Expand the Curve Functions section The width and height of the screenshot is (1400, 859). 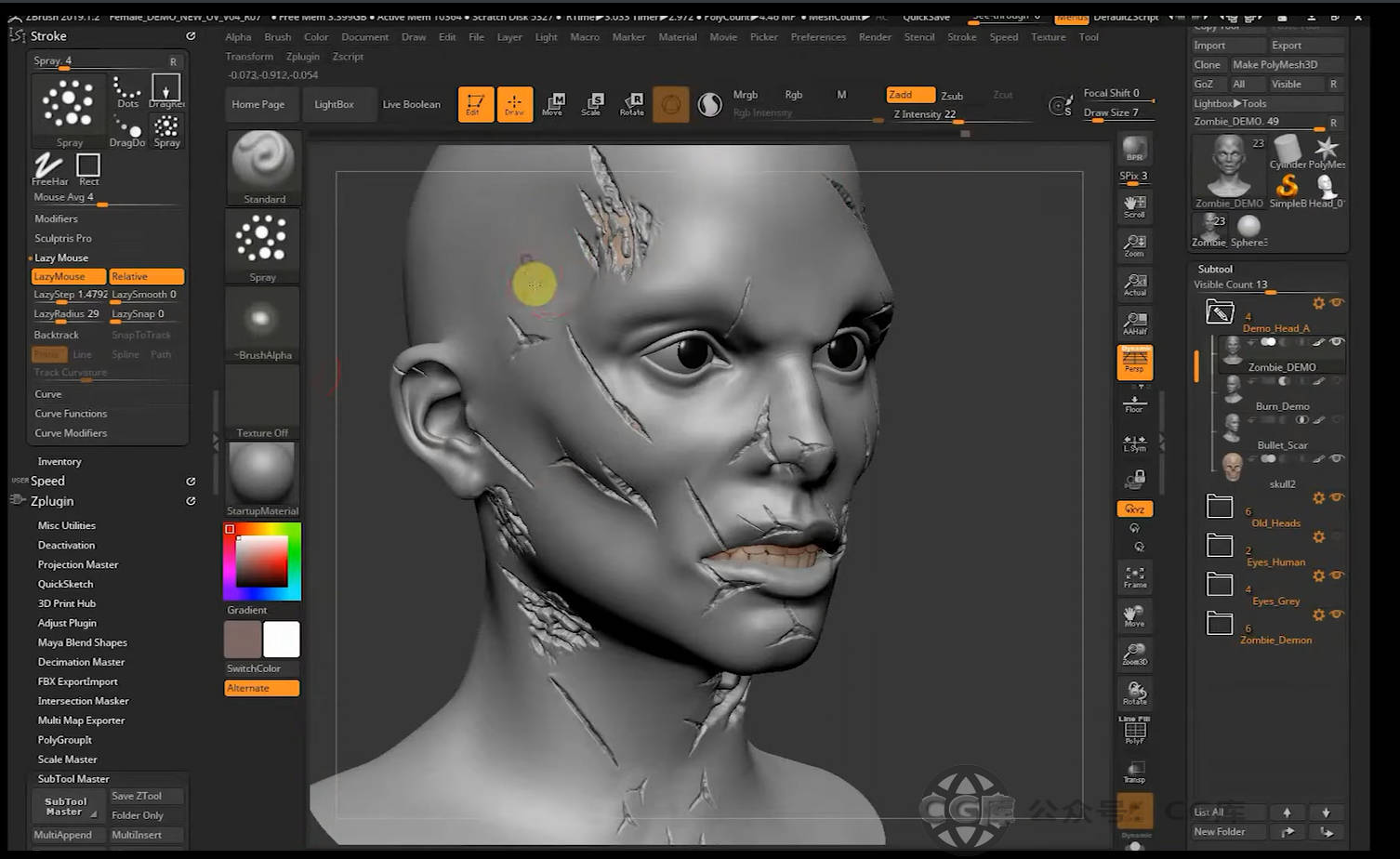coord(71,414)
